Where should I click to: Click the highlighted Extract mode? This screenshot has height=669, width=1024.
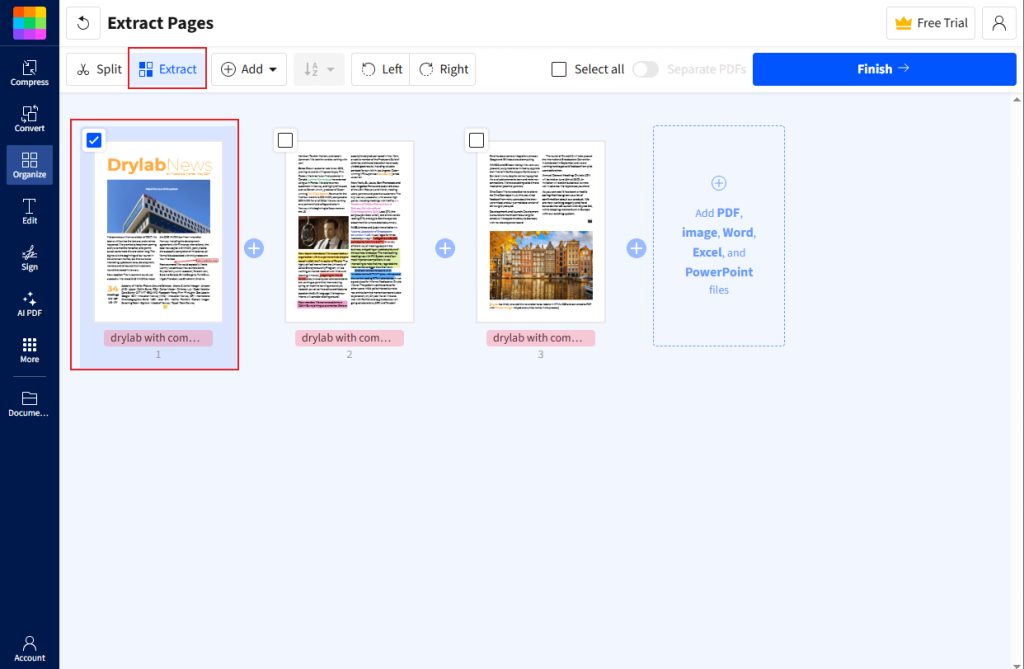tap(166, 69)
